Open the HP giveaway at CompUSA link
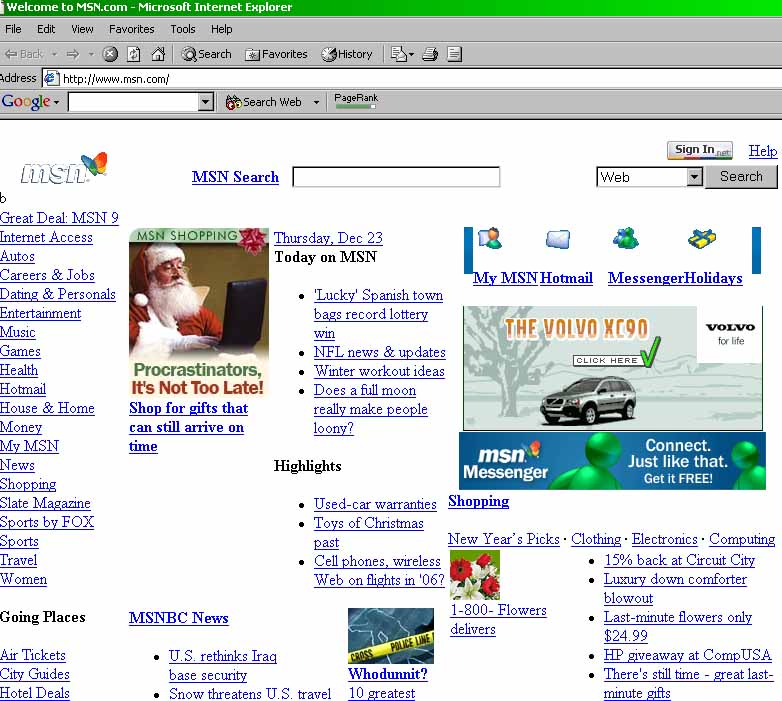Screen dimensions: 782x701 point(688,655)
